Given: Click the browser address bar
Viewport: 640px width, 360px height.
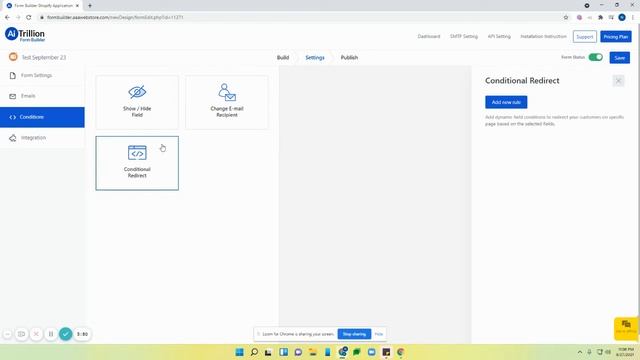Looking at the screenshot, I should (x=302, y=17).
